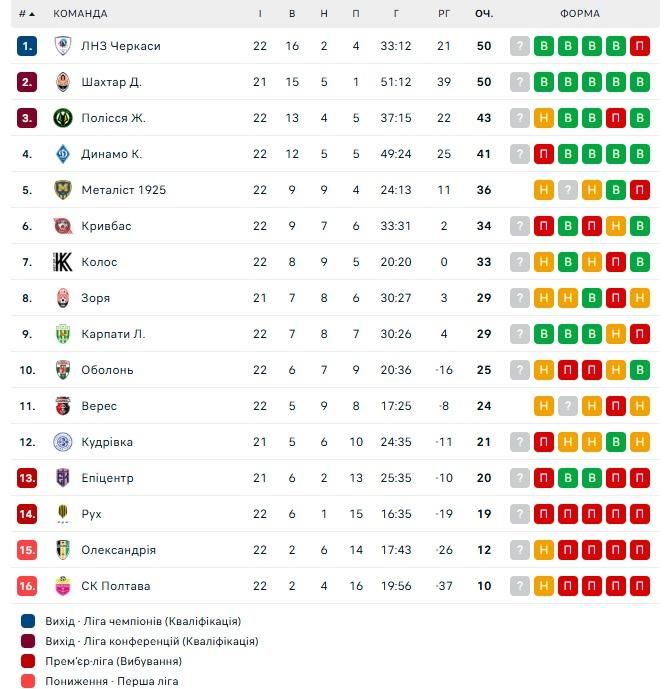
Task: Sort table by РГ goal difference header
Action: (x=444, y=14)
